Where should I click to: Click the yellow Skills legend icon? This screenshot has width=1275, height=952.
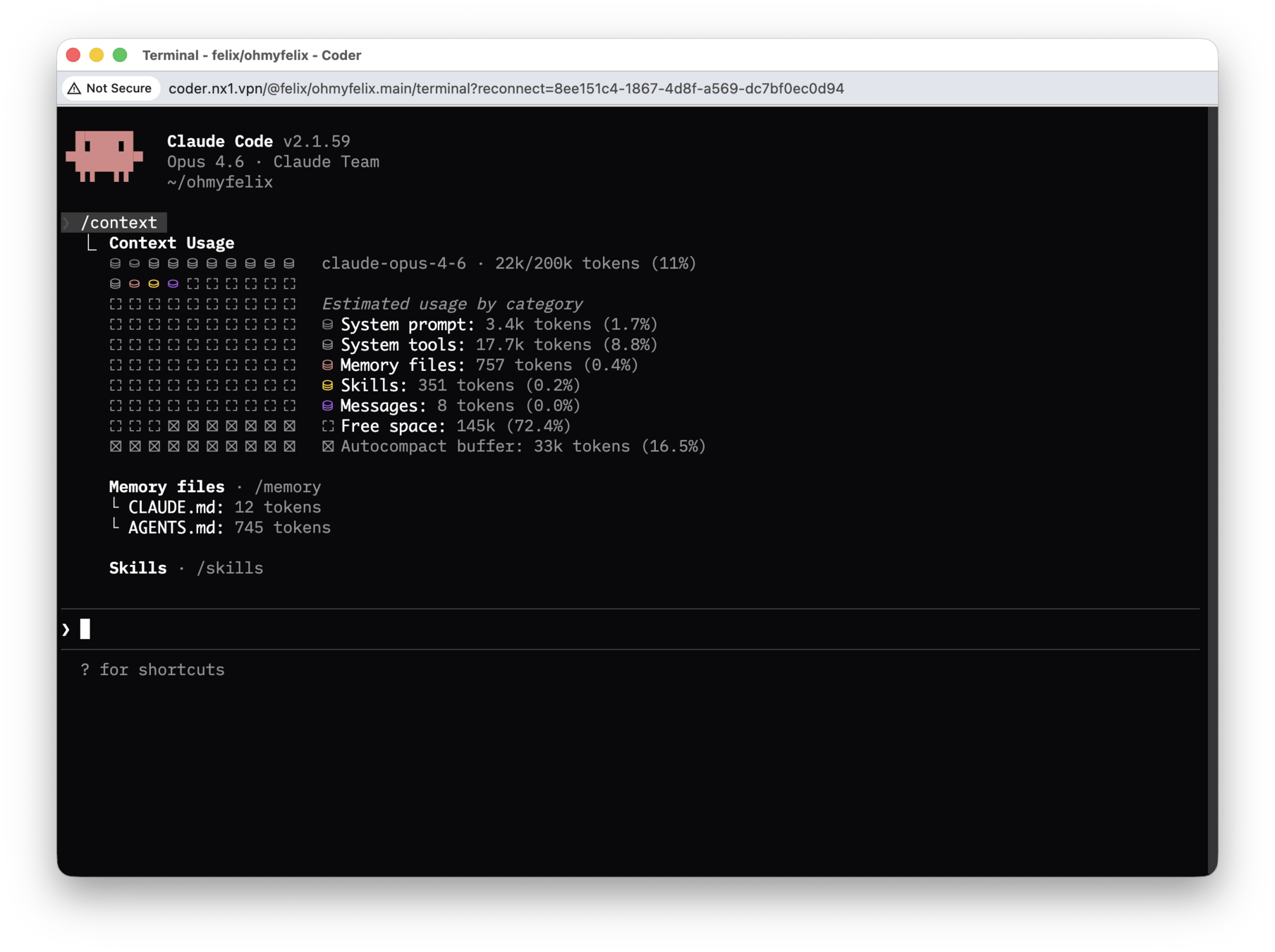pos(327,386)
